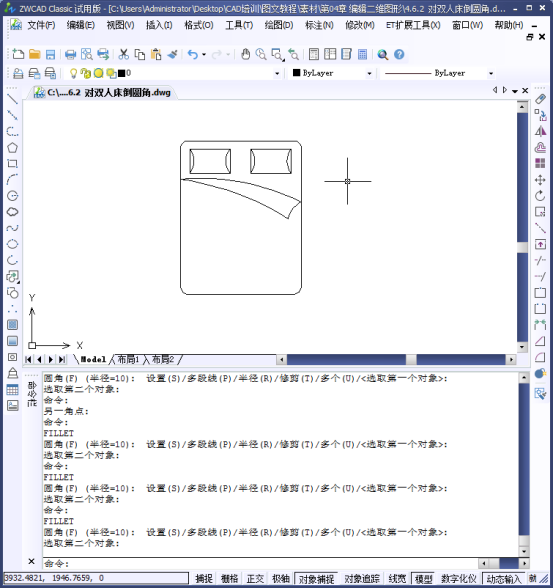Click the horizontal drawing scrollbar thumb
This screenshot has height=588, width=554.
[411, 359]
